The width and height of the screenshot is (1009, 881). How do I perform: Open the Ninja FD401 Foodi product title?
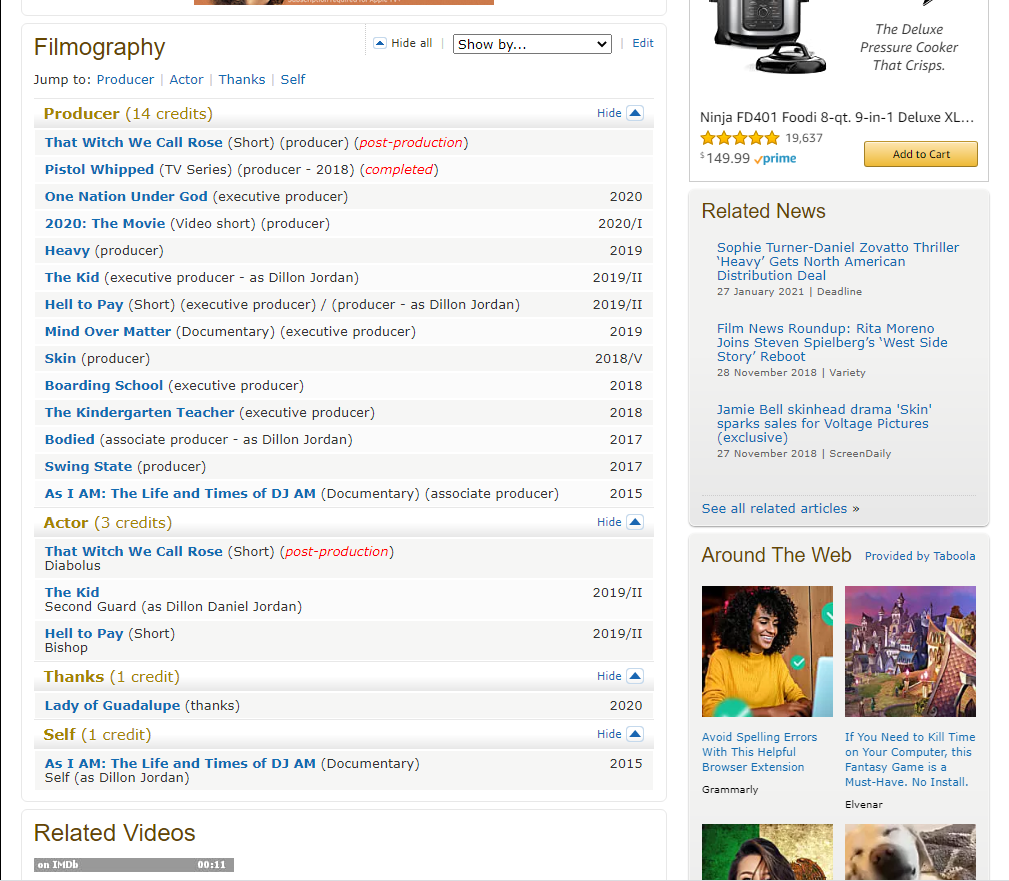point(837,117)
